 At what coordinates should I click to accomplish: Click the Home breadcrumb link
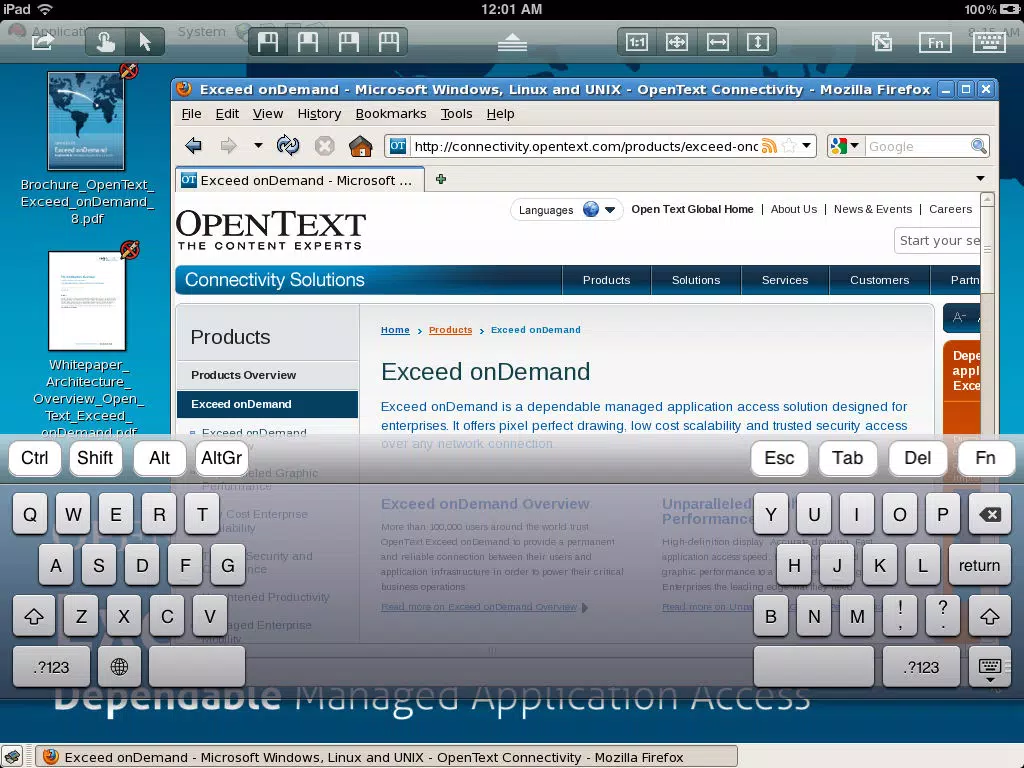pyautogui.click(x=395, y=330)
